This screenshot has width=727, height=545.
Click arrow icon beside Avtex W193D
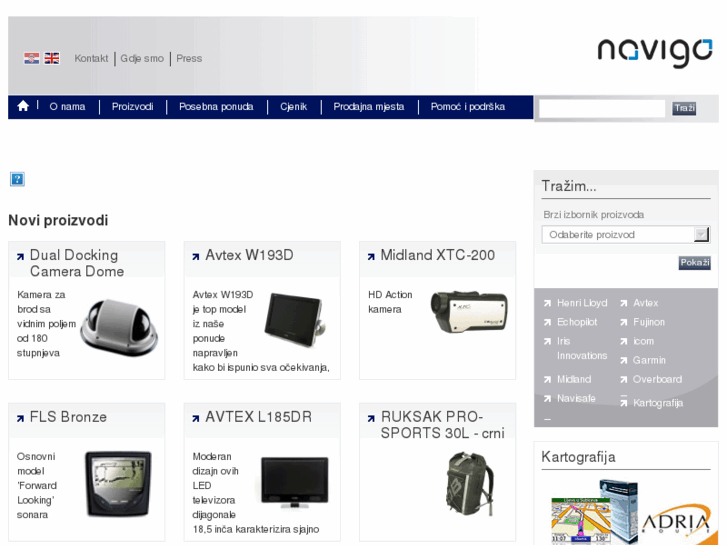[x=196, y=256]
